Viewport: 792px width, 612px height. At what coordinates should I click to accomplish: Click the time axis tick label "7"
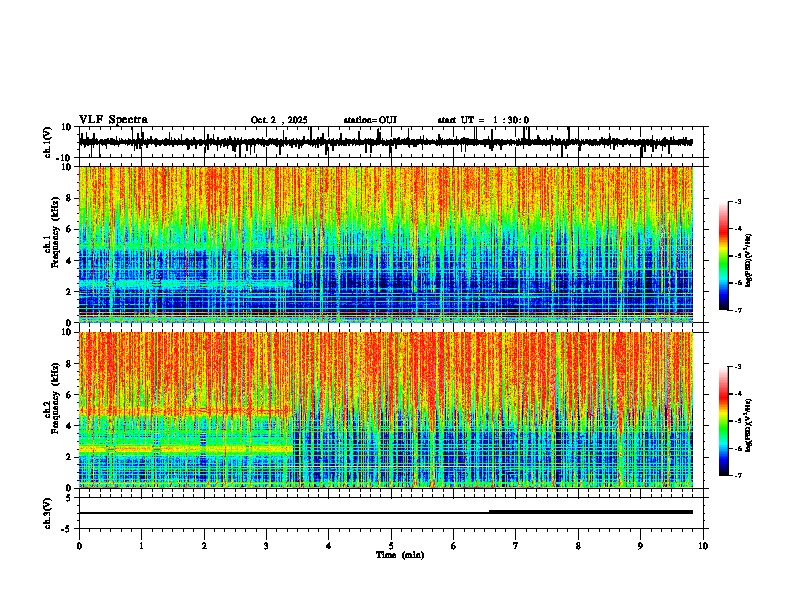click(x=516, y=546)
